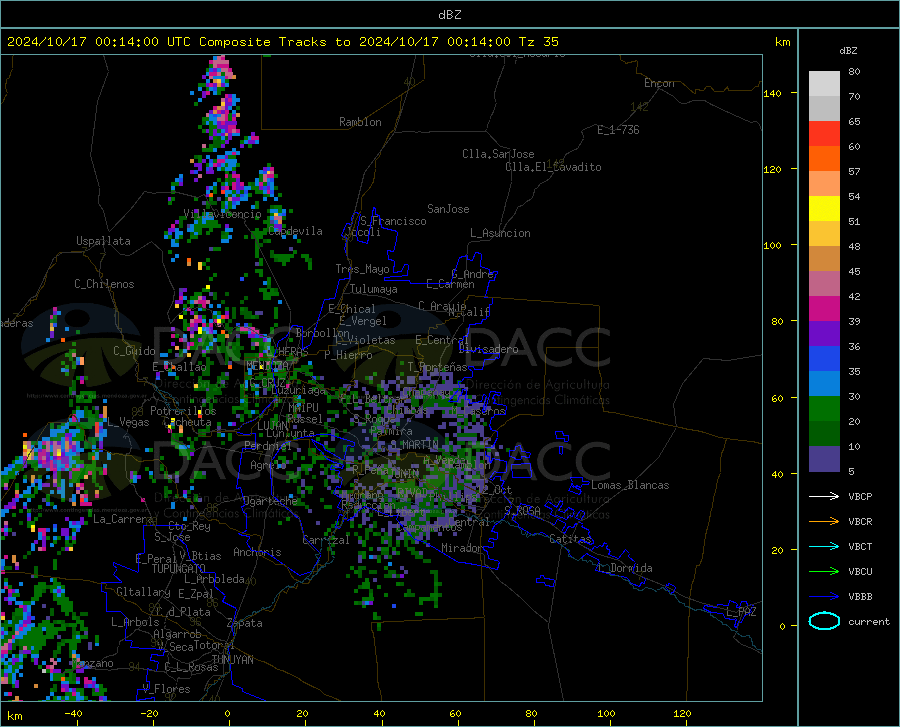This screenshot has height=727, width=900.
Task: Click the -40 km horizontal axis tick label
Action: pyautogui.click(x=73, y=713)
